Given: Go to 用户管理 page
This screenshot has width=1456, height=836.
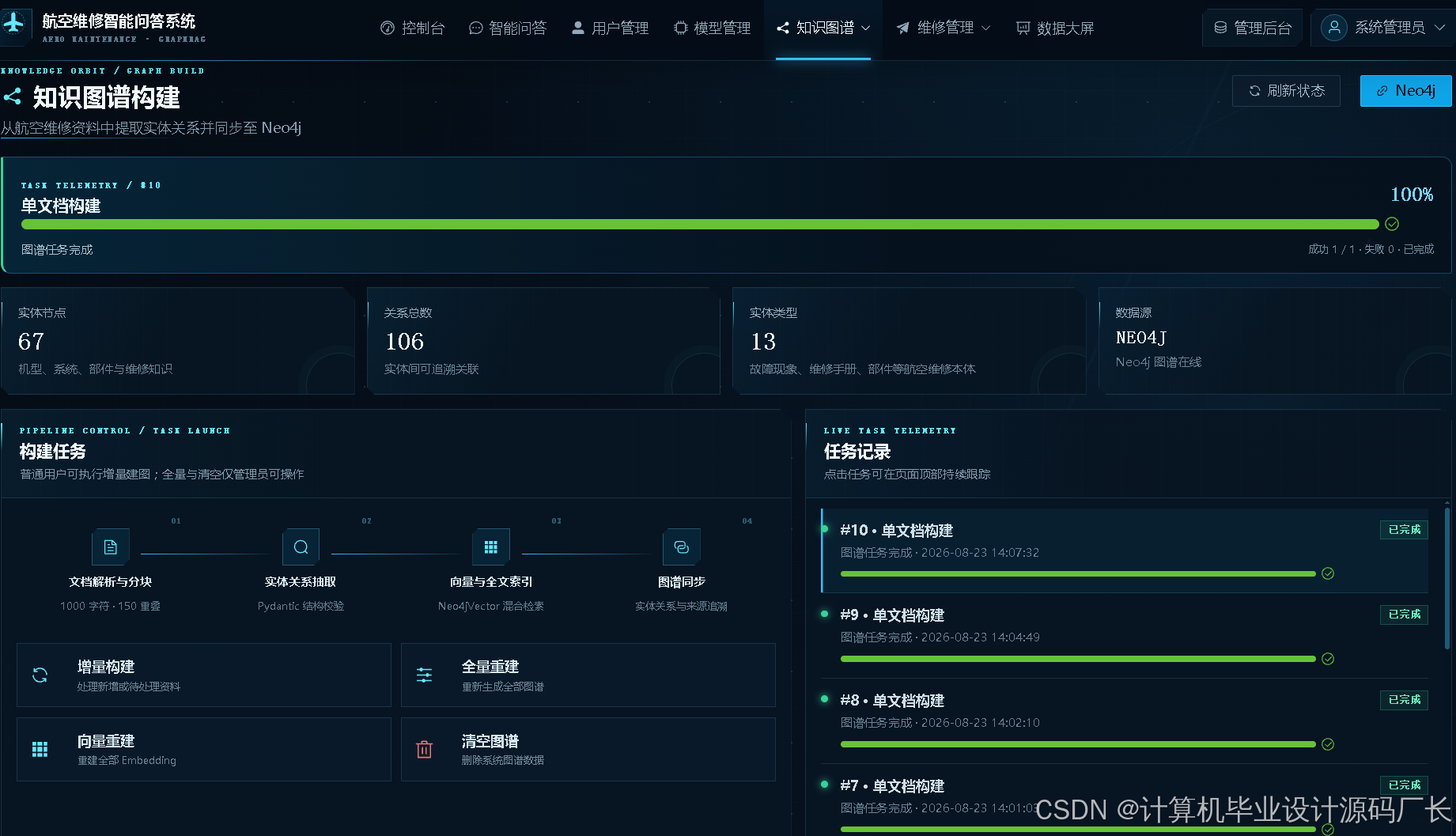Looking at the screenshot, I should point(610,28).
